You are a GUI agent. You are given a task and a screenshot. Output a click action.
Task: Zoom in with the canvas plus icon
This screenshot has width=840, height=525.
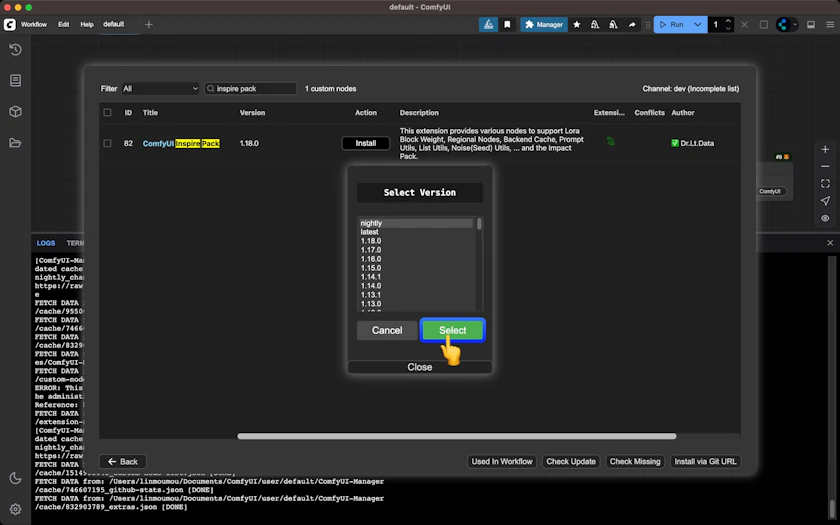[x=825, y=149]
